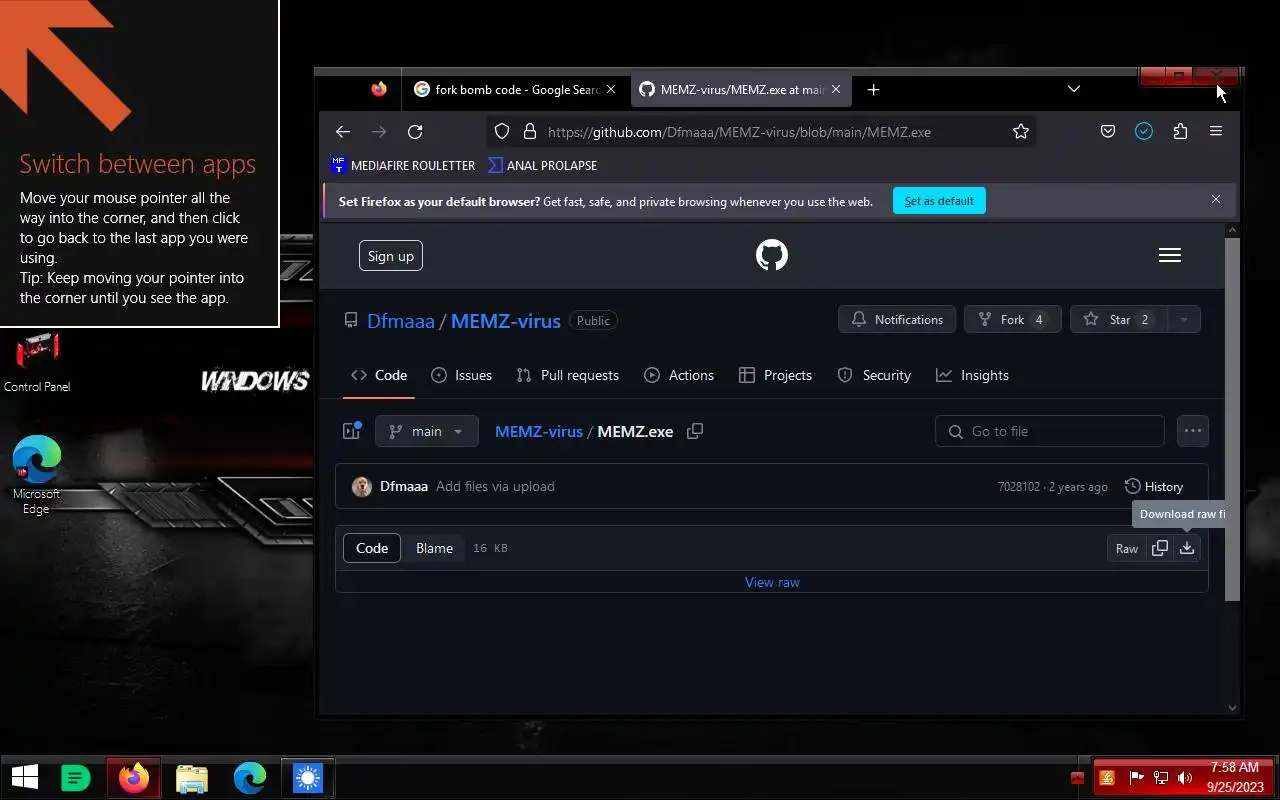Click the Dfmaaa avatar in commit row
The height and width of the screenshot is (800, 1280).
click(x=362, y=486)
